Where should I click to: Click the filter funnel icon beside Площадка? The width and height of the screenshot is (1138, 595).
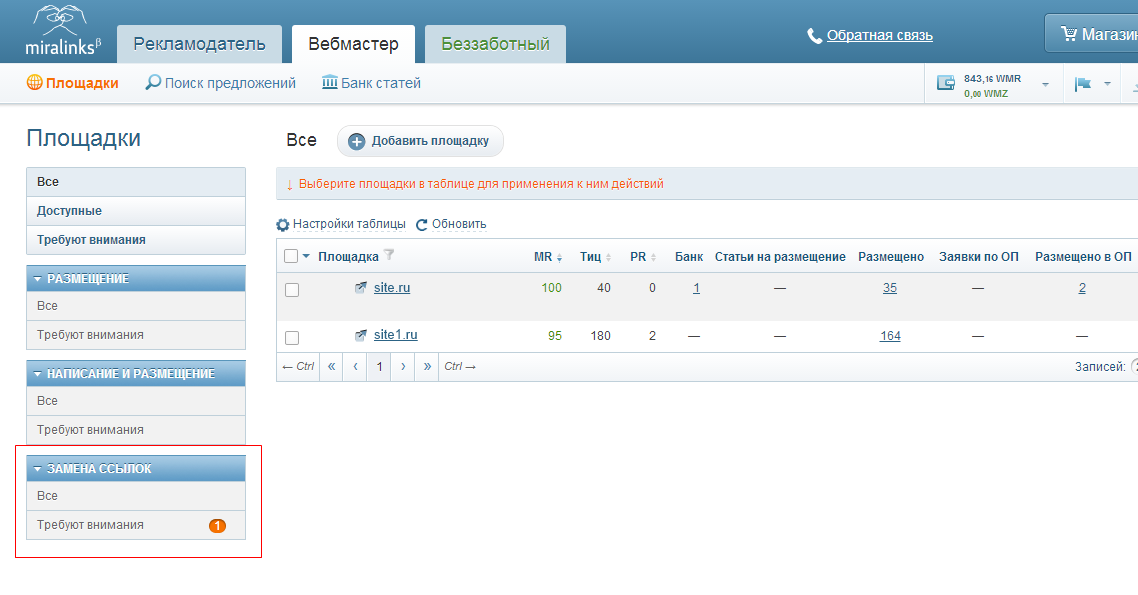click(389, 255)
